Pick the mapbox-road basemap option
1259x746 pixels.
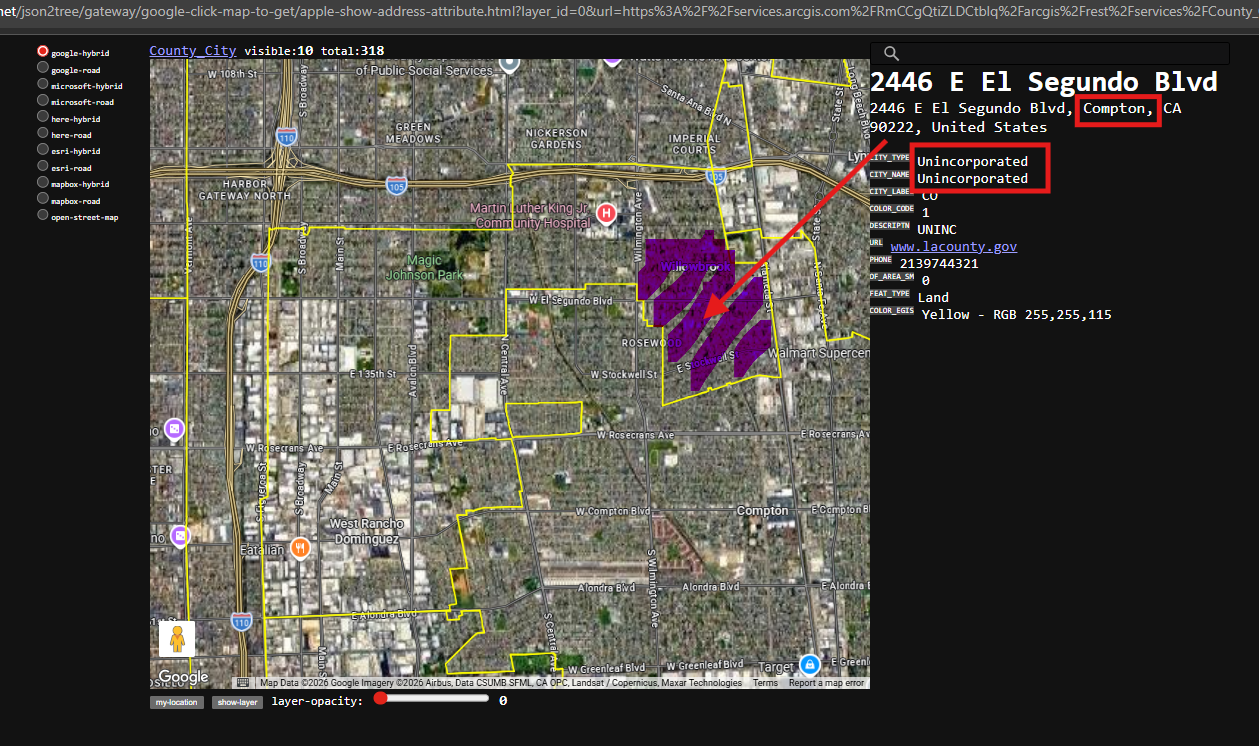tap(43, 199)
